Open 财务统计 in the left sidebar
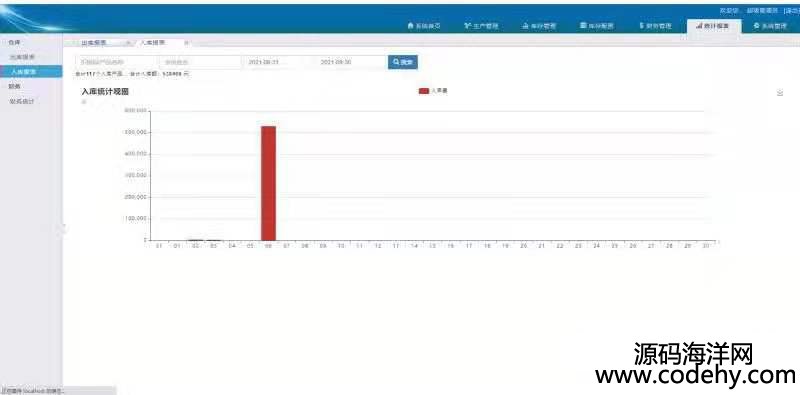800x395 pixels. 22,101
